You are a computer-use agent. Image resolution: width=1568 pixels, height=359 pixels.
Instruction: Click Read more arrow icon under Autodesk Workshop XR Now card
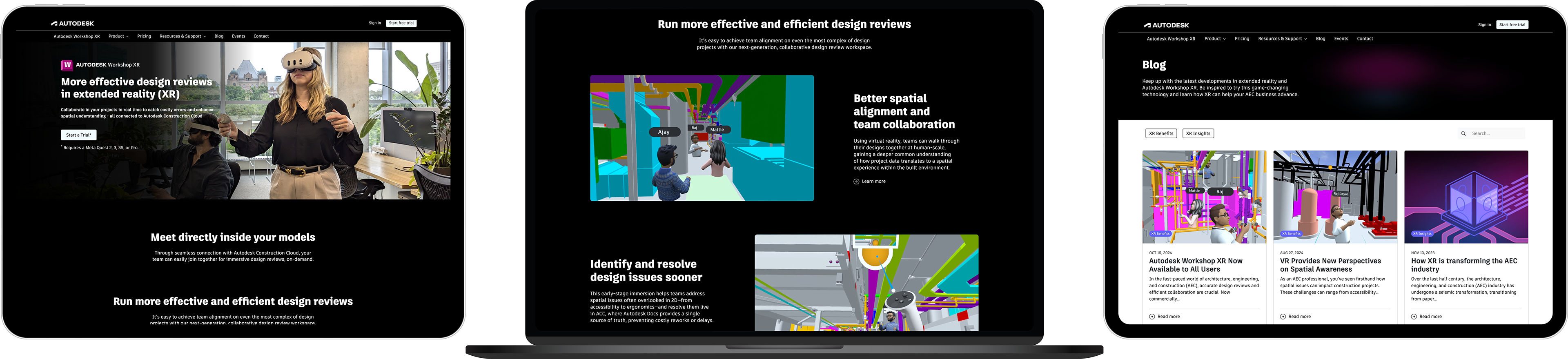(x=1151, y=317)
